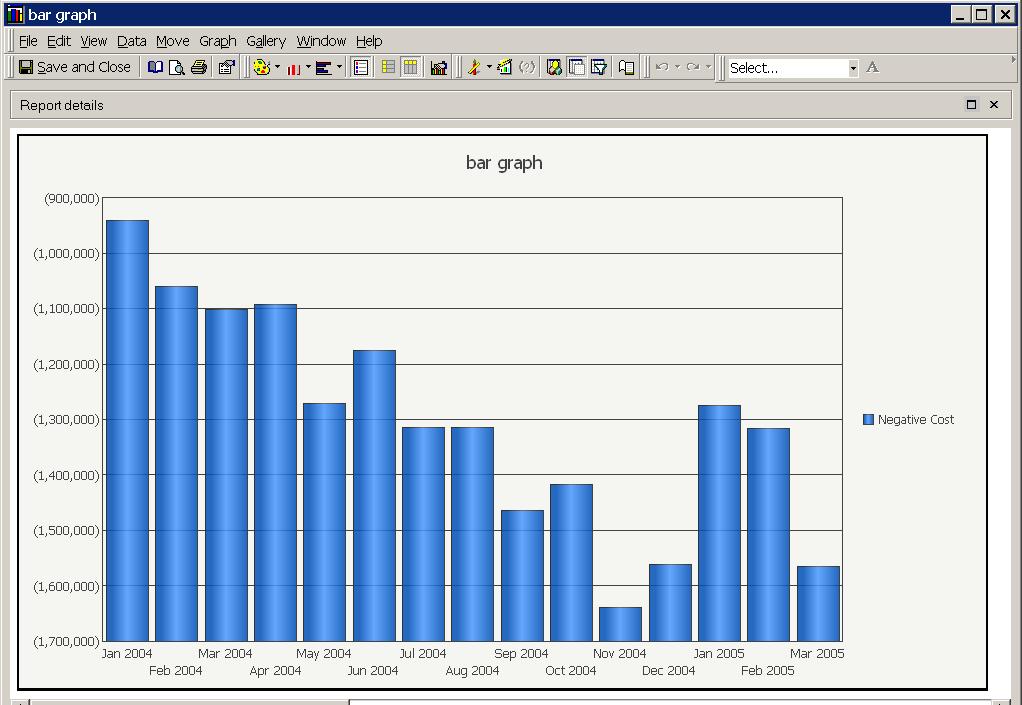Toggle the chart legend display
The image size is (1022, 705).
359,67
